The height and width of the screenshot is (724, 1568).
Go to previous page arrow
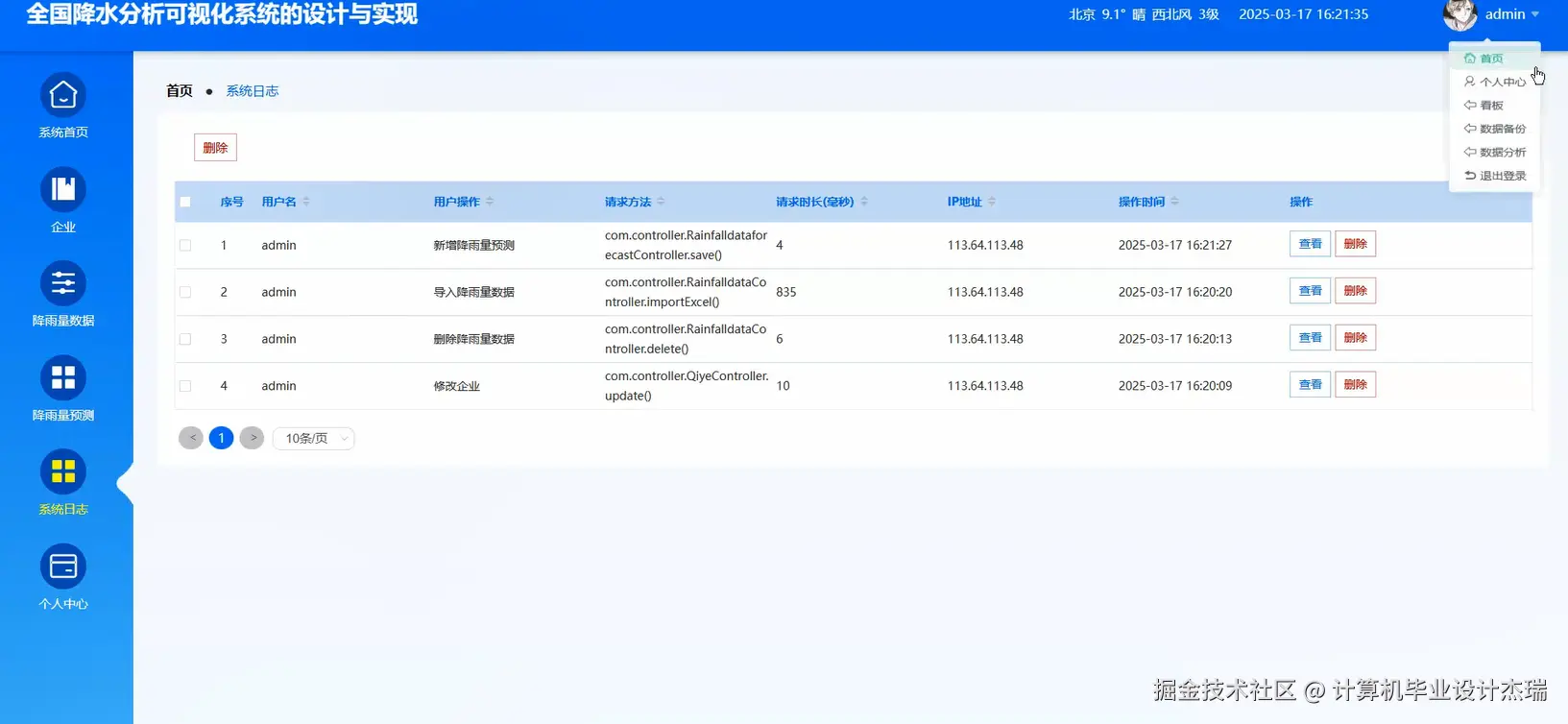191,438
